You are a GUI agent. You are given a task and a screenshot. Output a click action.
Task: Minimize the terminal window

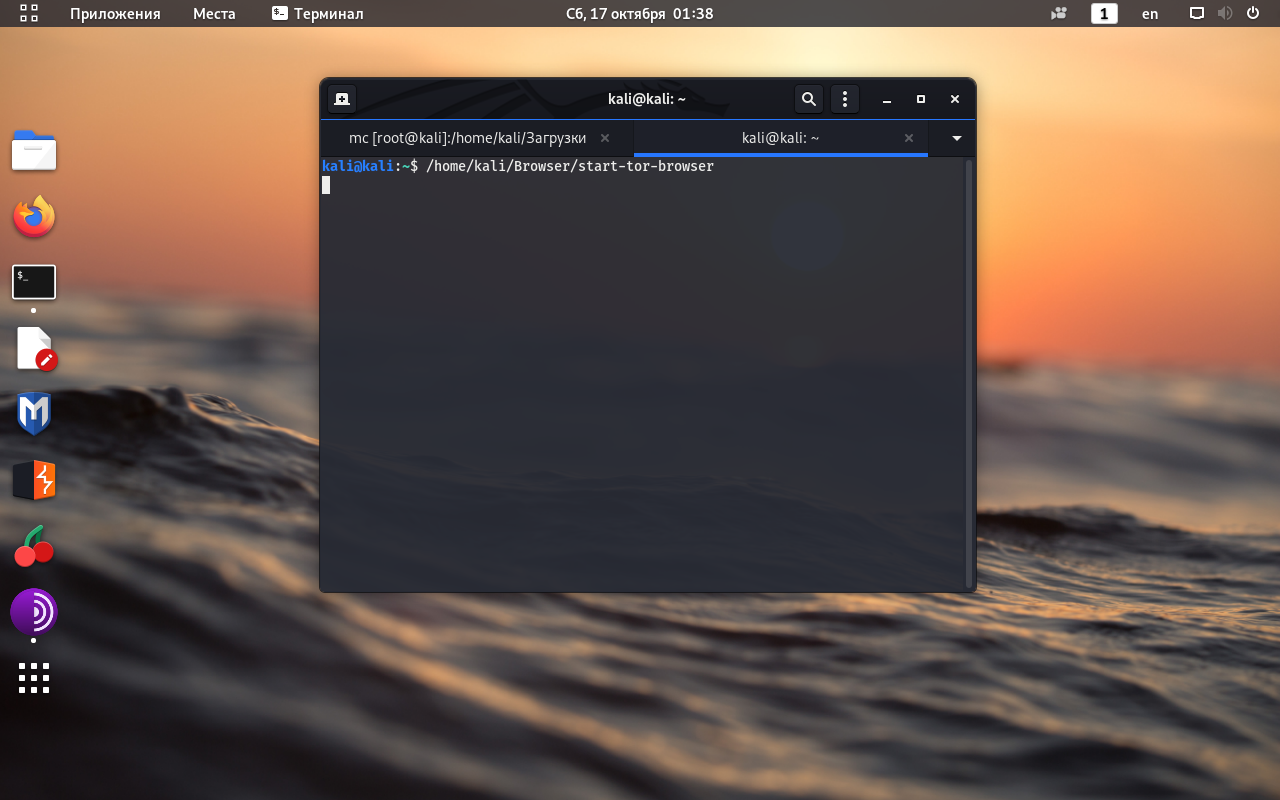[887, 99]
